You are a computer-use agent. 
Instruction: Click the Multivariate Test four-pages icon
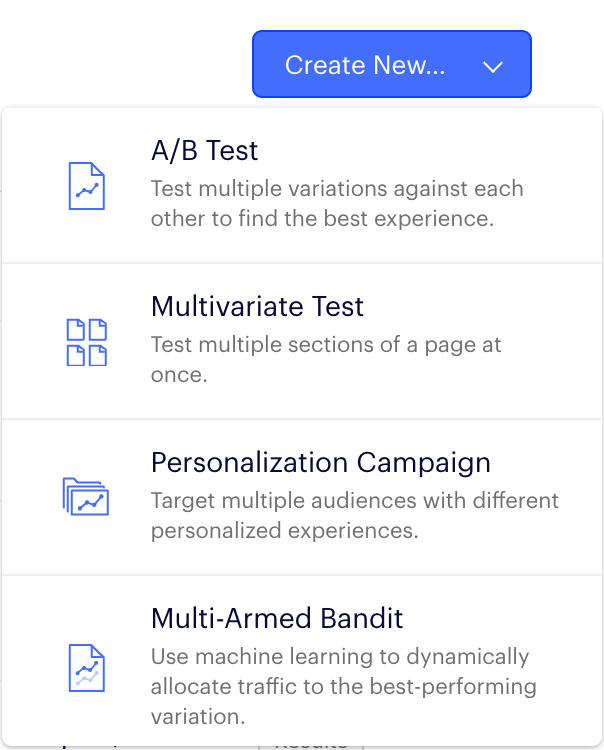pyautogui.click(x=86, y=342)
